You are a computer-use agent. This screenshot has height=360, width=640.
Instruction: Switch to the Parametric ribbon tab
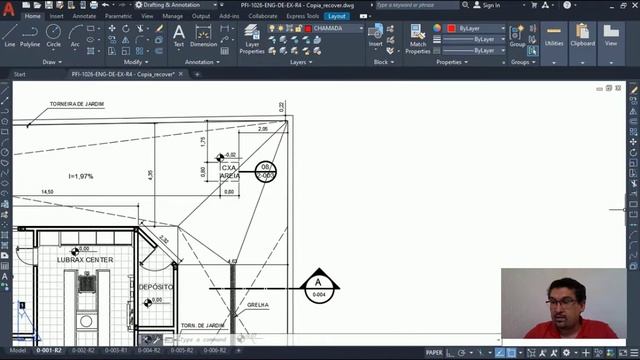click(x=118, y=16)
